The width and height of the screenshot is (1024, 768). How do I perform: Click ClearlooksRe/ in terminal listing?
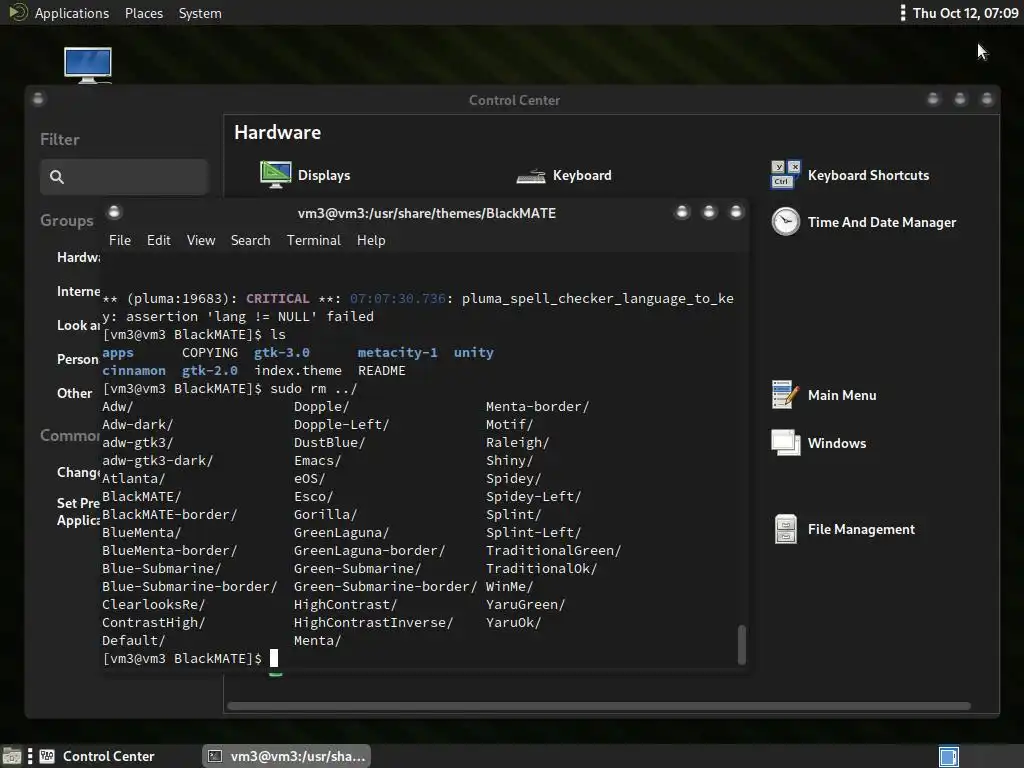[x=153, y=605]
